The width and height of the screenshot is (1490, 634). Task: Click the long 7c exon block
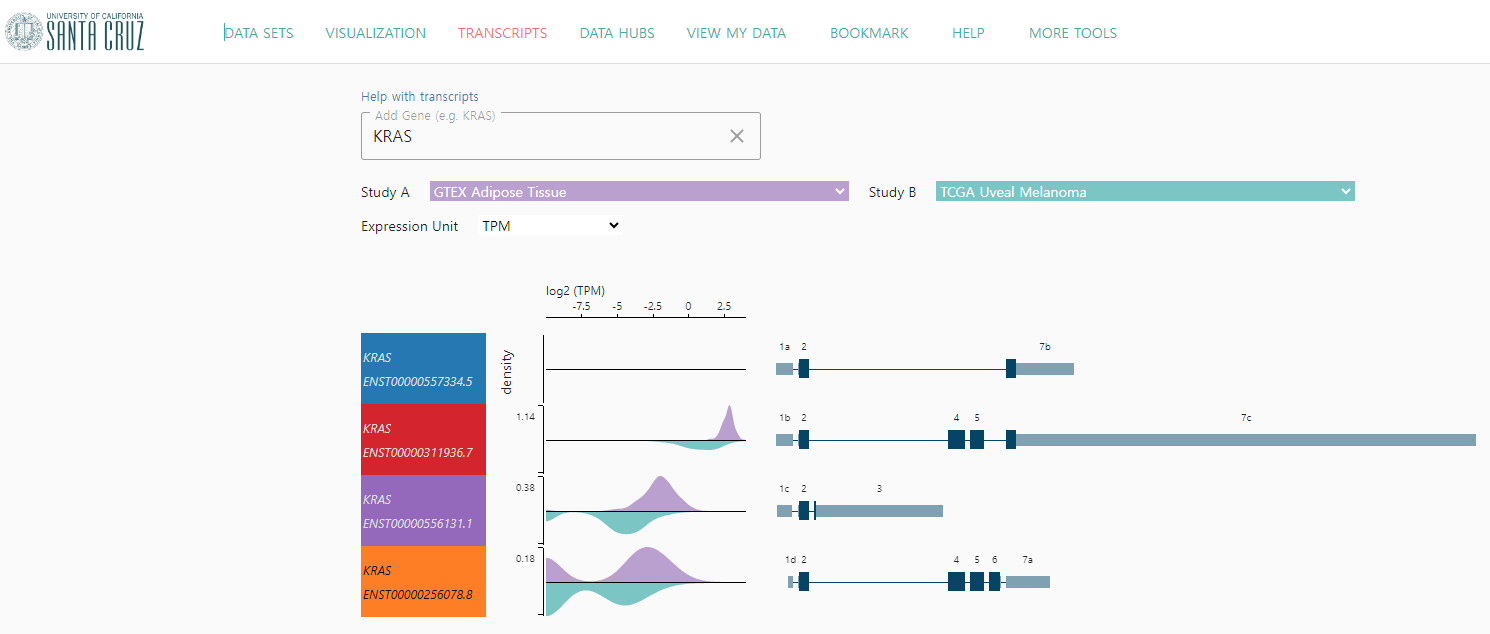click(1245, 440)
